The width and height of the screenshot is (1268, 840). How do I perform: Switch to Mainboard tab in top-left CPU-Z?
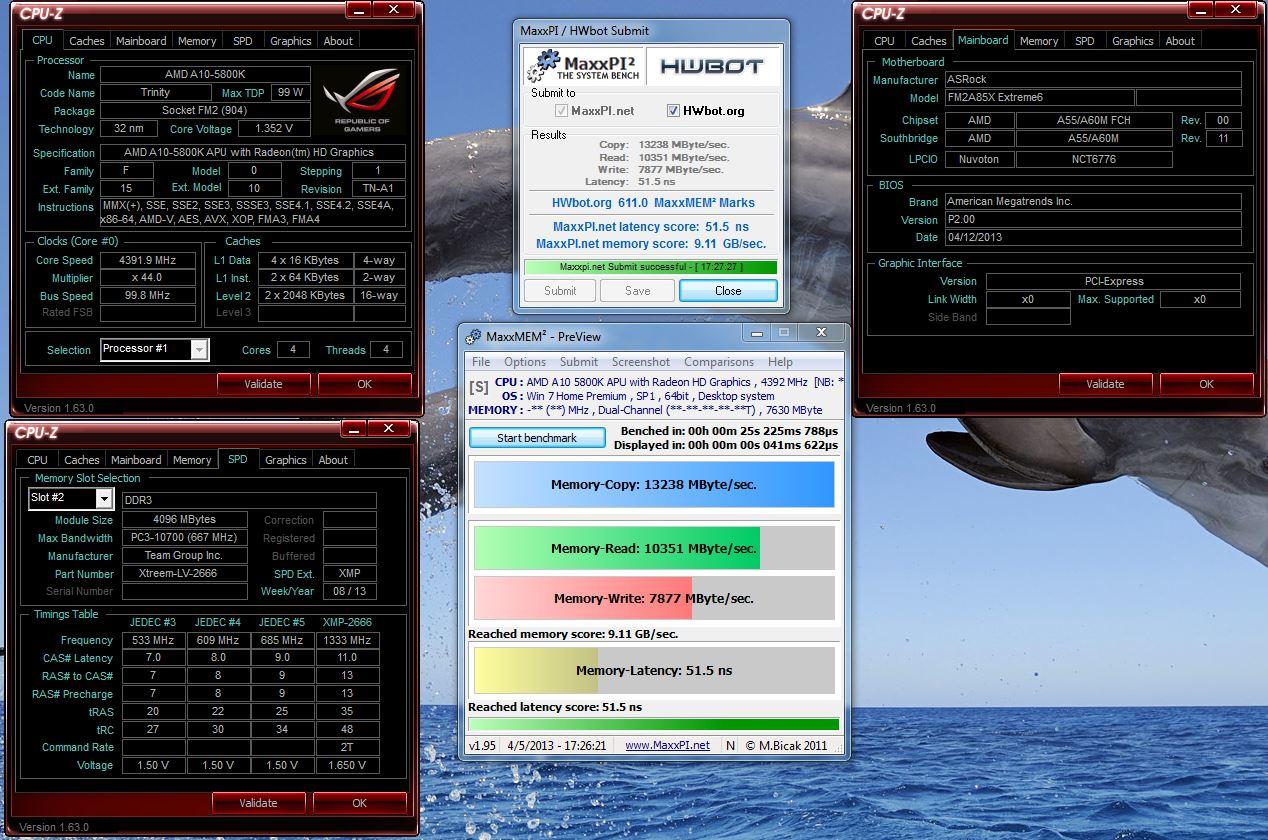point(141,41)
